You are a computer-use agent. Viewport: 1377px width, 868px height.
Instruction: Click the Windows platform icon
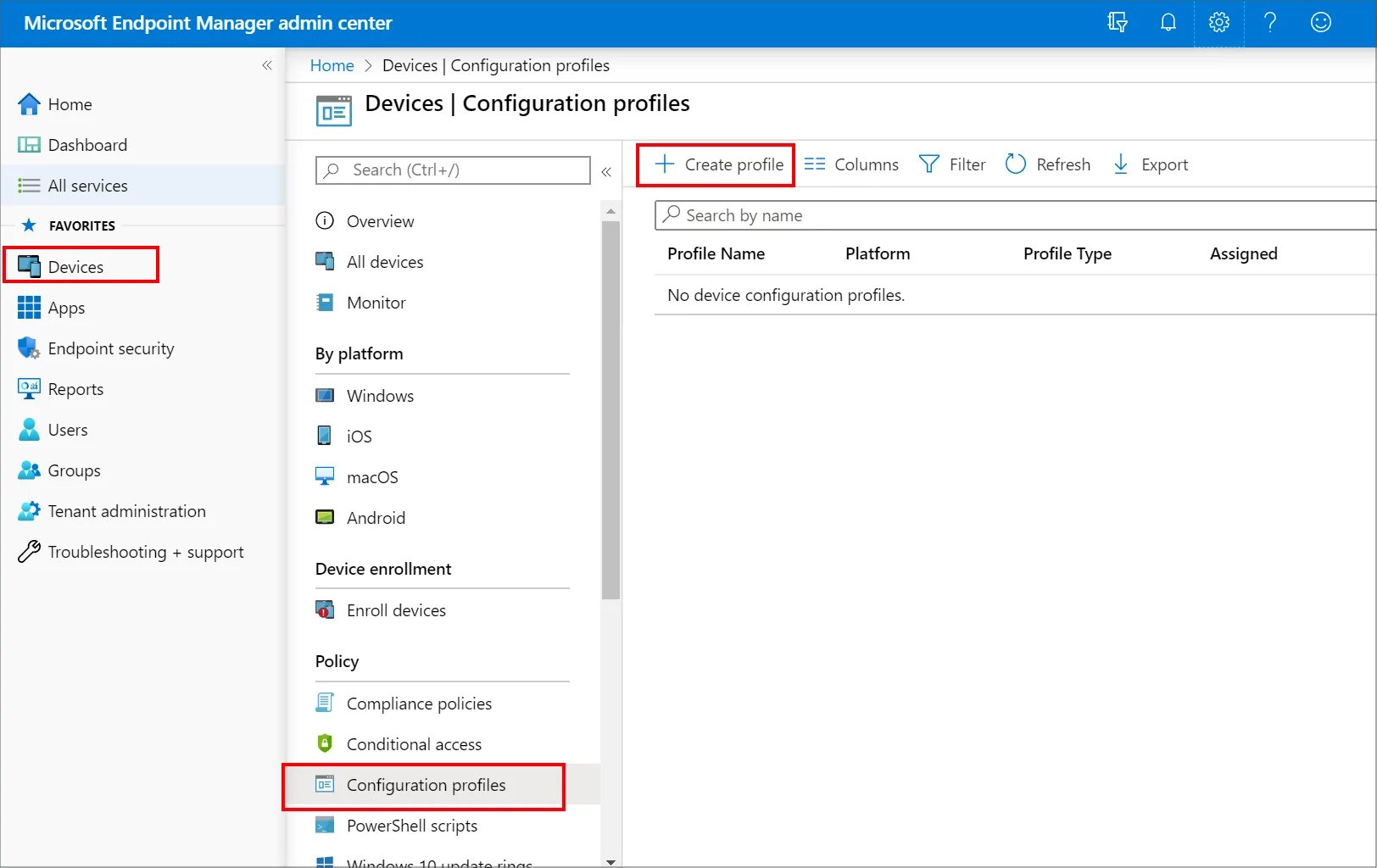325,396
